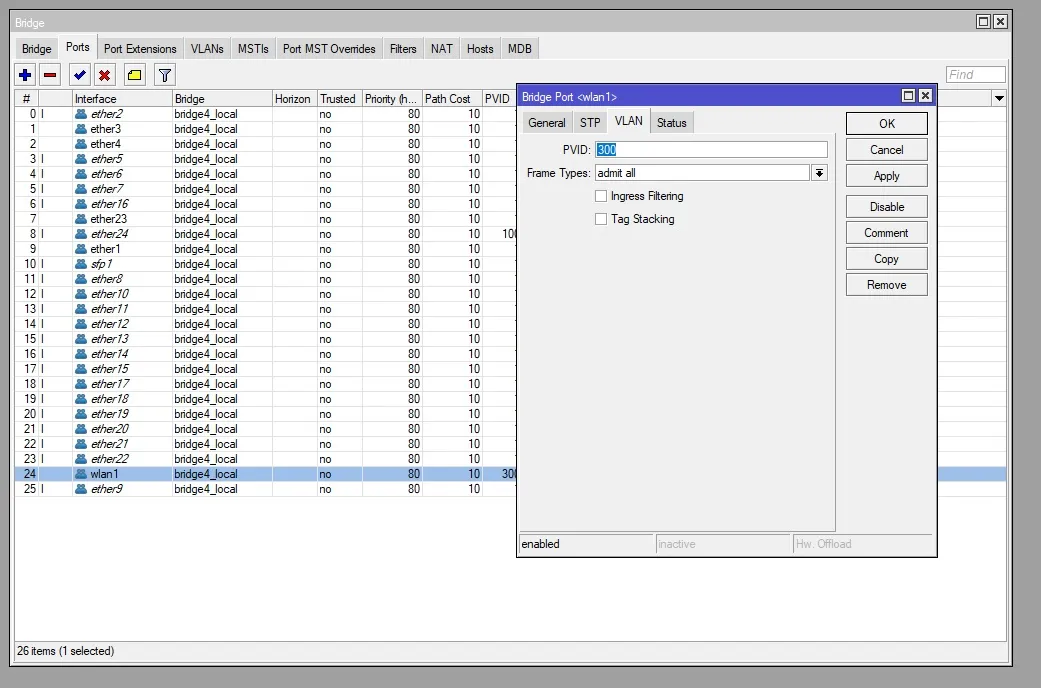The image size is (1041, 688).
Task: Click the red X Disable icon
Action: point(104,75)
